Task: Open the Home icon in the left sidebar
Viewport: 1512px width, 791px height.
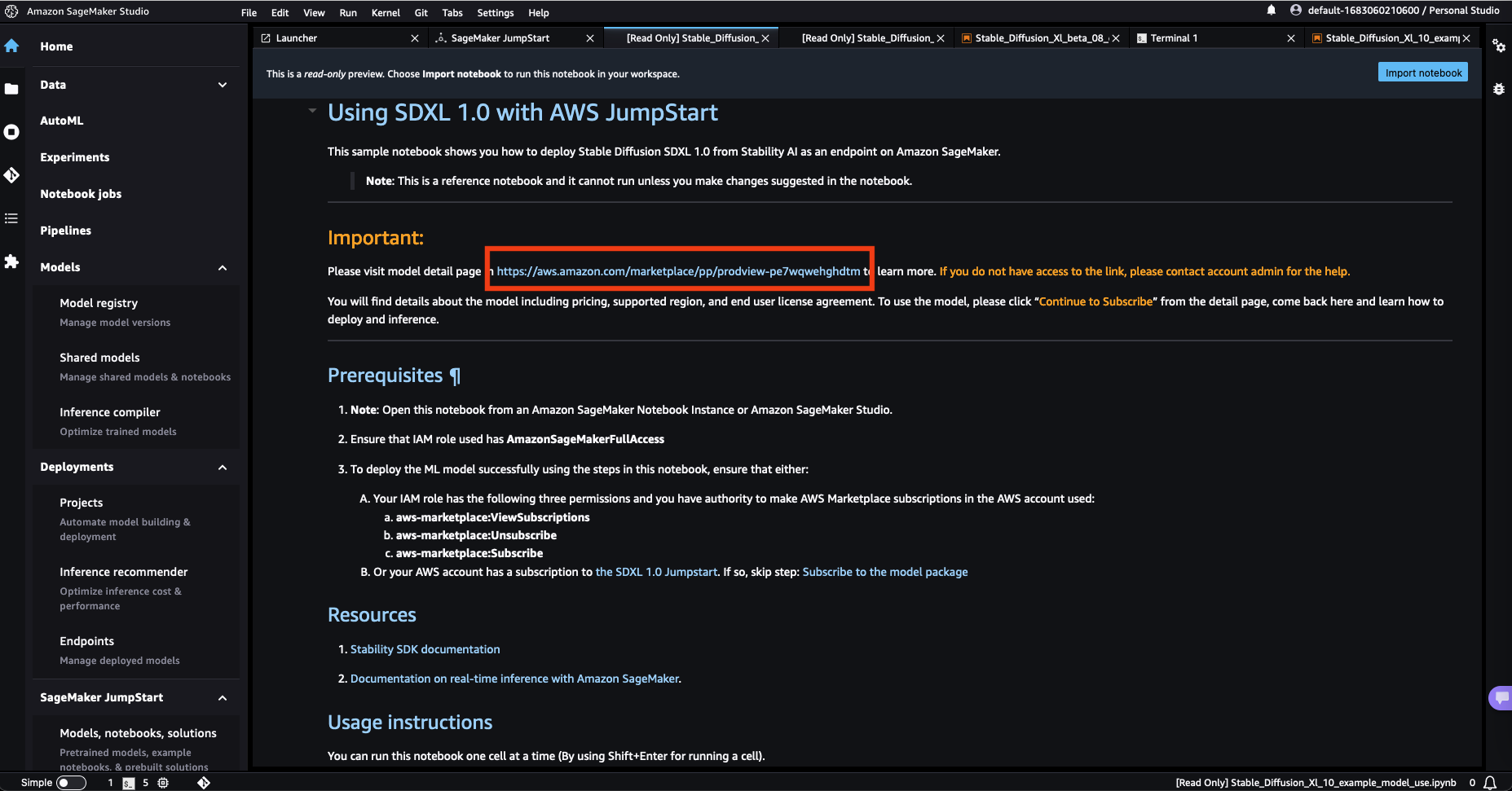Action: [11, 46]
